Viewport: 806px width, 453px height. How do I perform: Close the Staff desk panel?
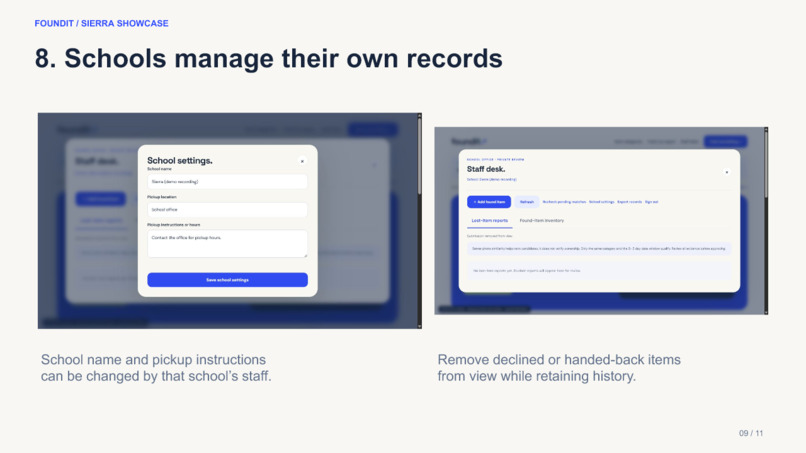pos(727,172)
